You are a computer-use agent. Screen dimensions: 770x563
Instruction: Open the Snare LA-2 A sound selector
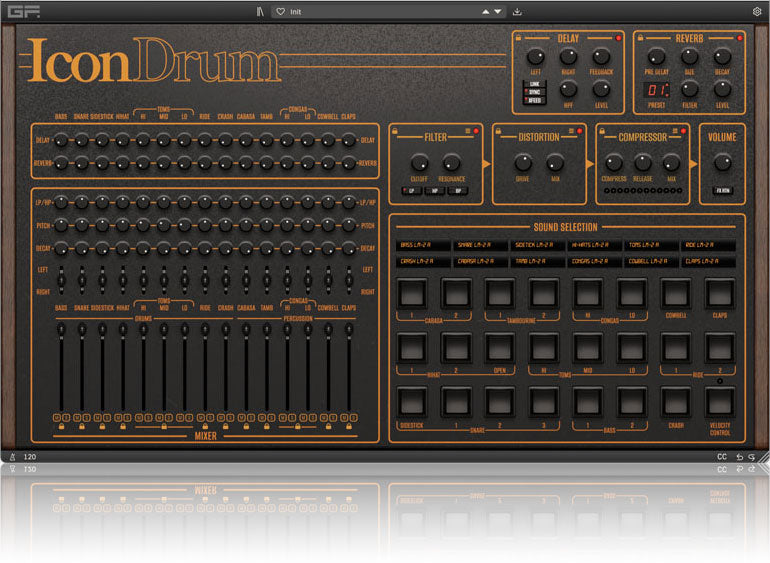[480, 245]
